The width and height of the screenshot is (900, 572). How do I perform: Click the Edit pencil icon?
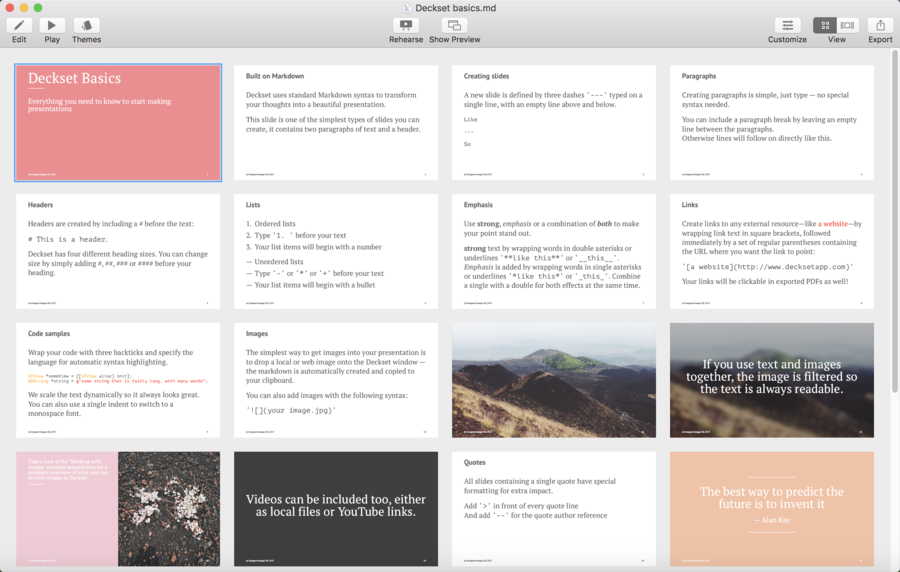[19, 25]
